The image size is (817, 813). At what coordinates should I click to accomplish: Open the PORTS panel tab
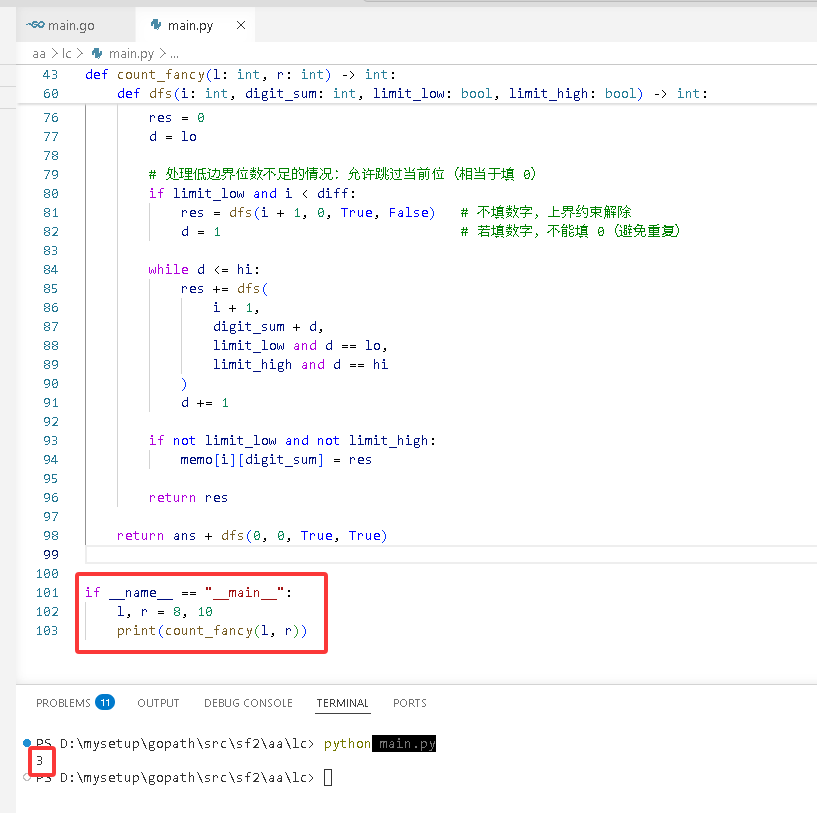click(x=410, y=703)
